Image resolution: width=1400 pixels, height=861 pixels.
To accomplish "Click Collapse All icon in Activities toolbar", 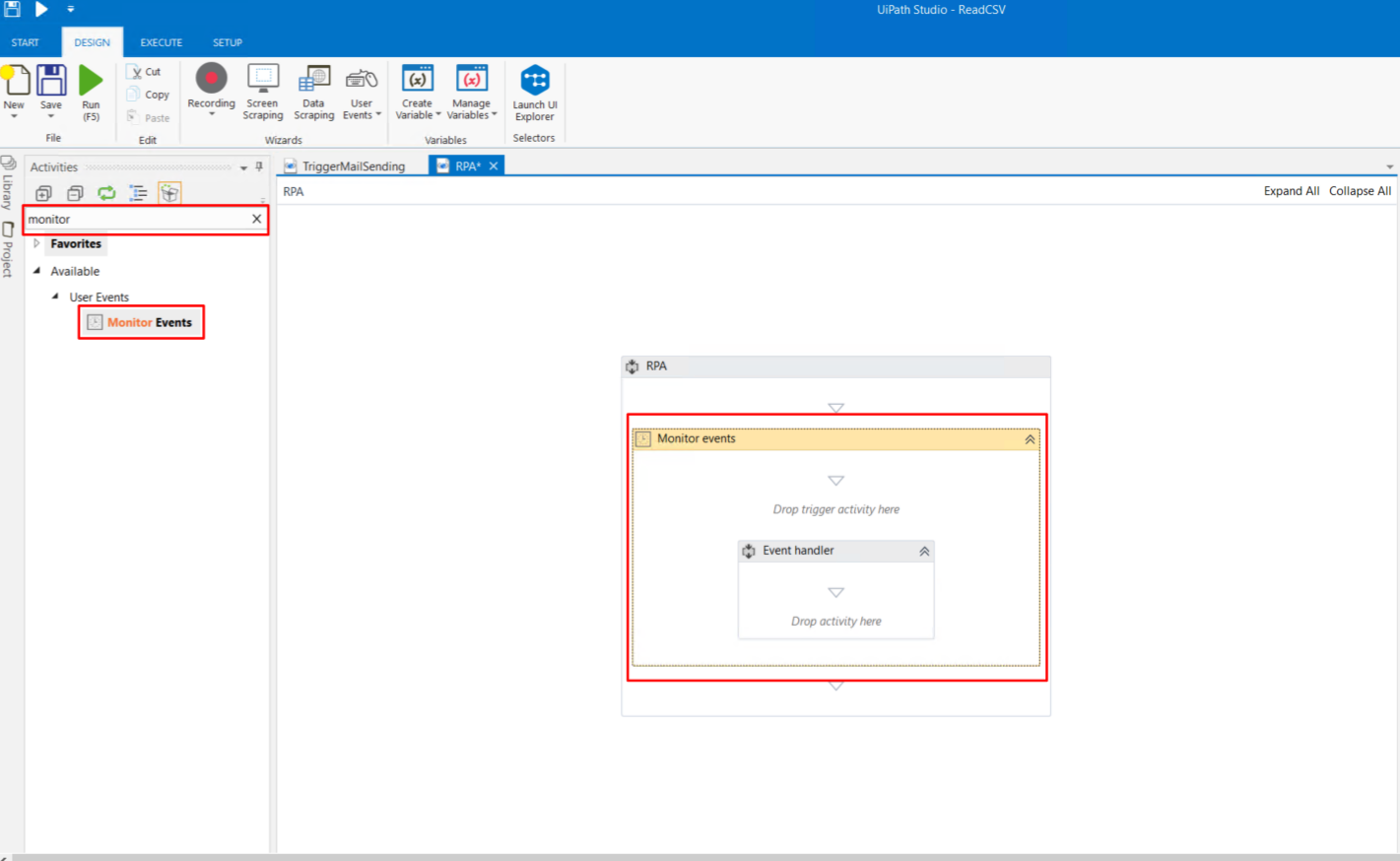I will coord(75,193).
